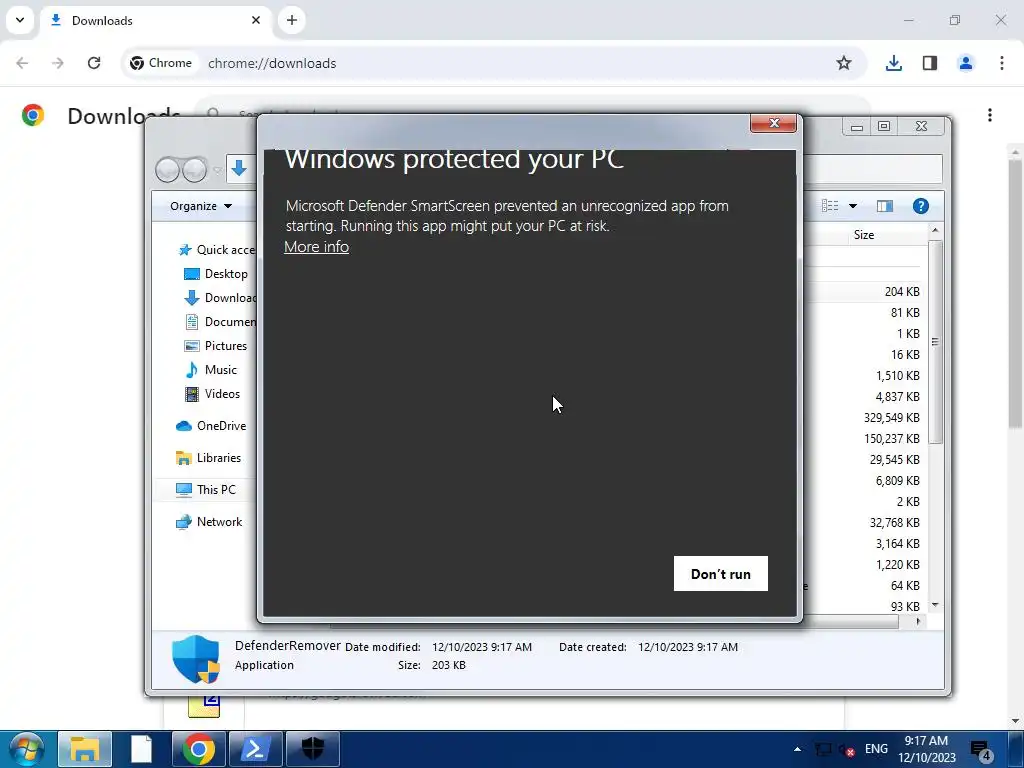Open the taskbar clock and date
This screenshot has height=768, width=1024.
[x=927, y=749]
